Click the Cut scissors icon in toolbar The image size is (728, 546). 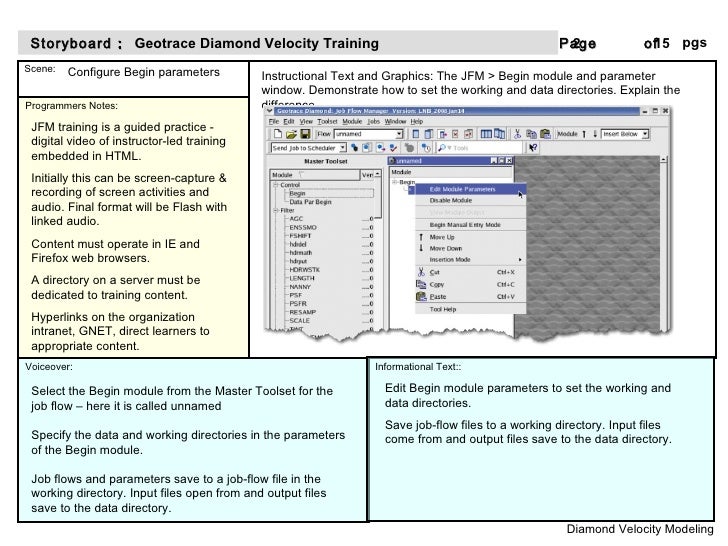click(x=517, y=134)
